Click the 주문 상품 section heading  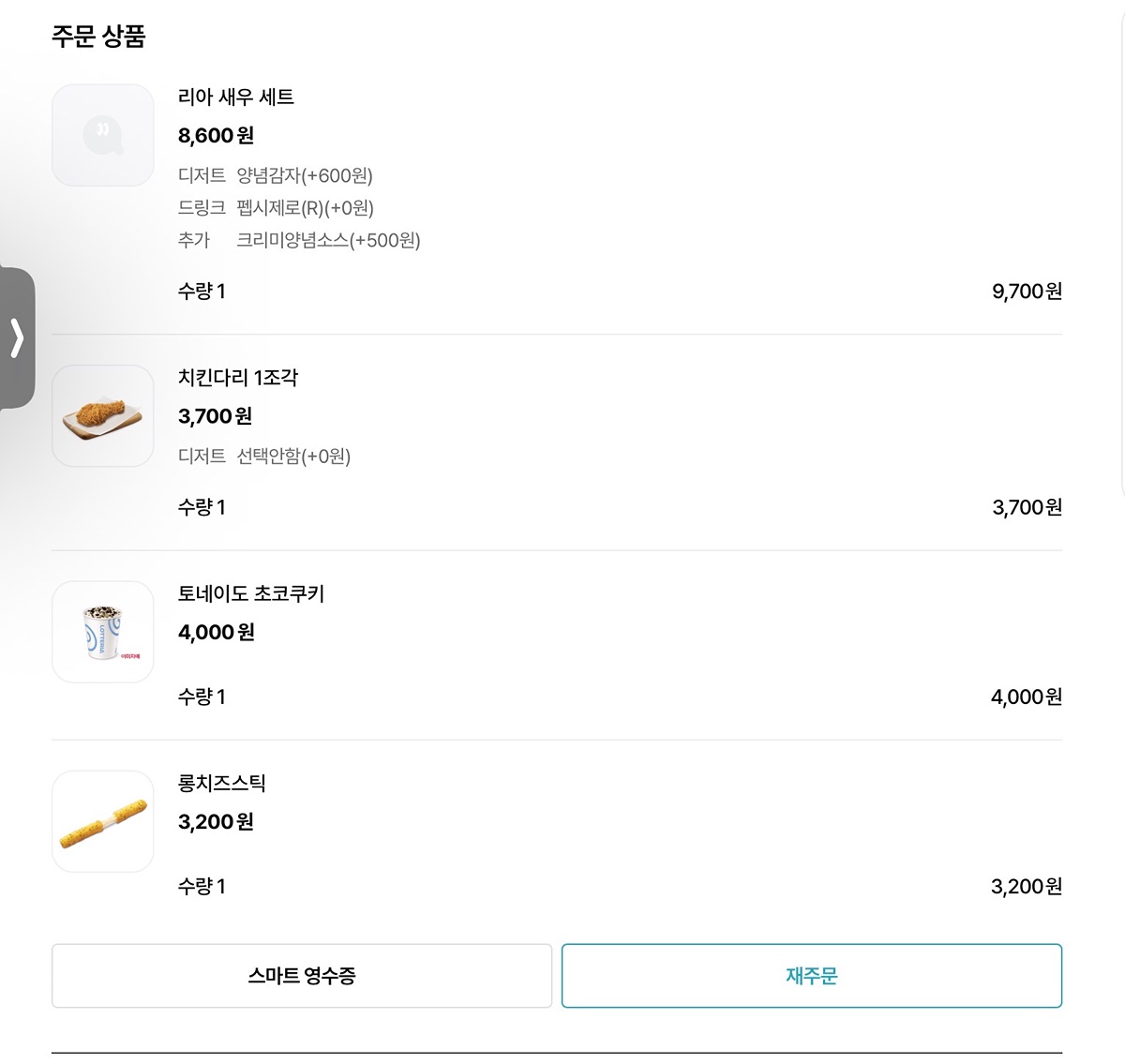(98, 37)
